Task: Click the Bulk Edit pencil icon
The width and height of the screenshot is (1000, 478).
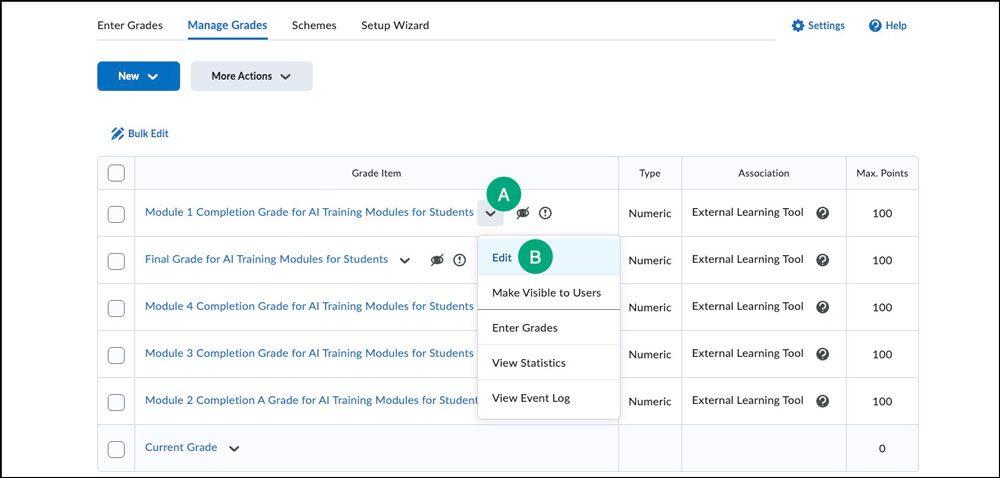Action: (x=117, y=134)
